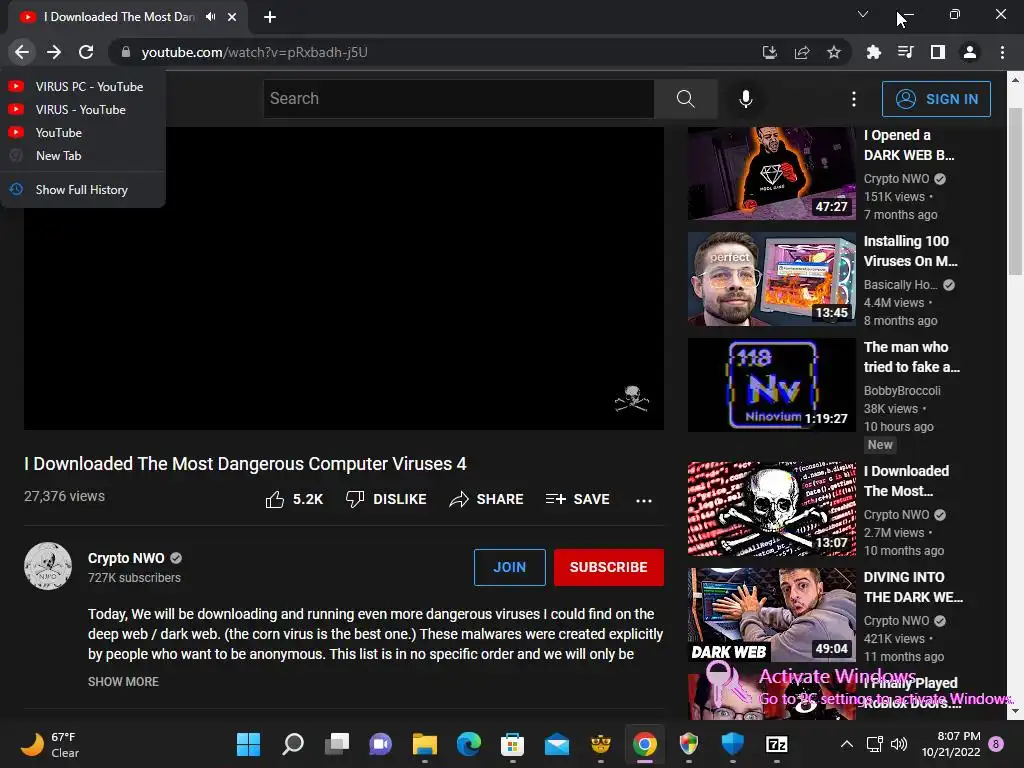This screenshot has width=1024, height=768.
Task: Open the more actions ellipsis under video
Action: click(x=644, y=501)
